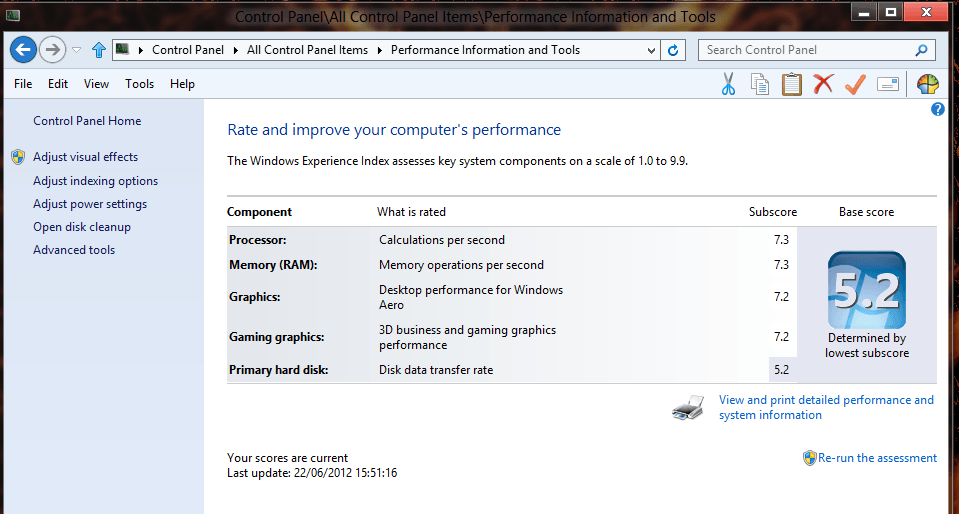Click the All Control Panel Items breadcrumb
Viewport: 959px width, 514px height.
308,50
